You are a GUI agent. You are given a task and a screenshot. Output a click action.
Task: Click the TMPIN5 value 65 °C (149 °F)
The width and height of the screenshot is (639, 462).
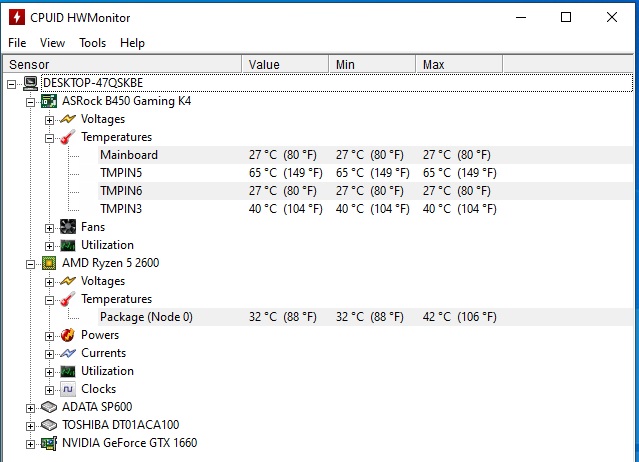pyautogui.click(x=286, y=173)
